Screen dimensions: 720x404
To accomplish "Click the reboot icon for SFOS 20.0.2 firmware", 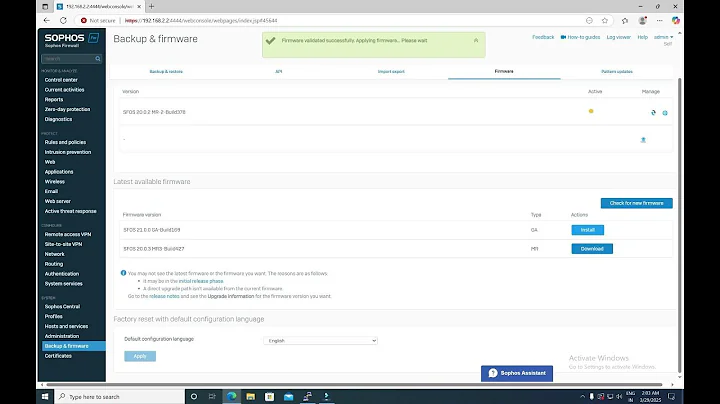I will tap(653, 112).
